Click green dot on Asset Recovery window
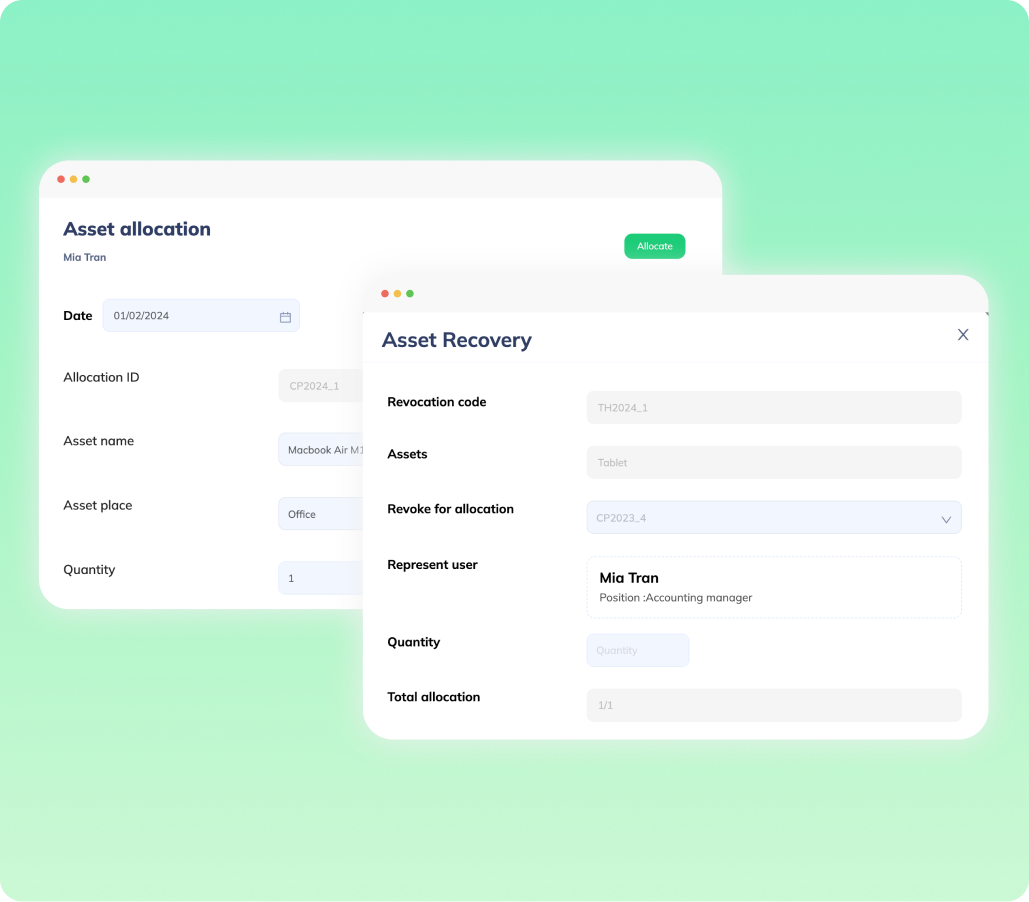The image size is (1029, 902). point(410,293)
